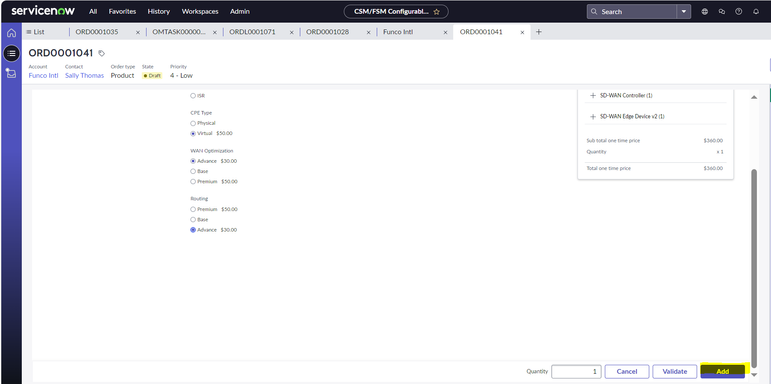Click the vertical scrollbar thumb
This screenshot has width=771, height=384.
(754, 268)
